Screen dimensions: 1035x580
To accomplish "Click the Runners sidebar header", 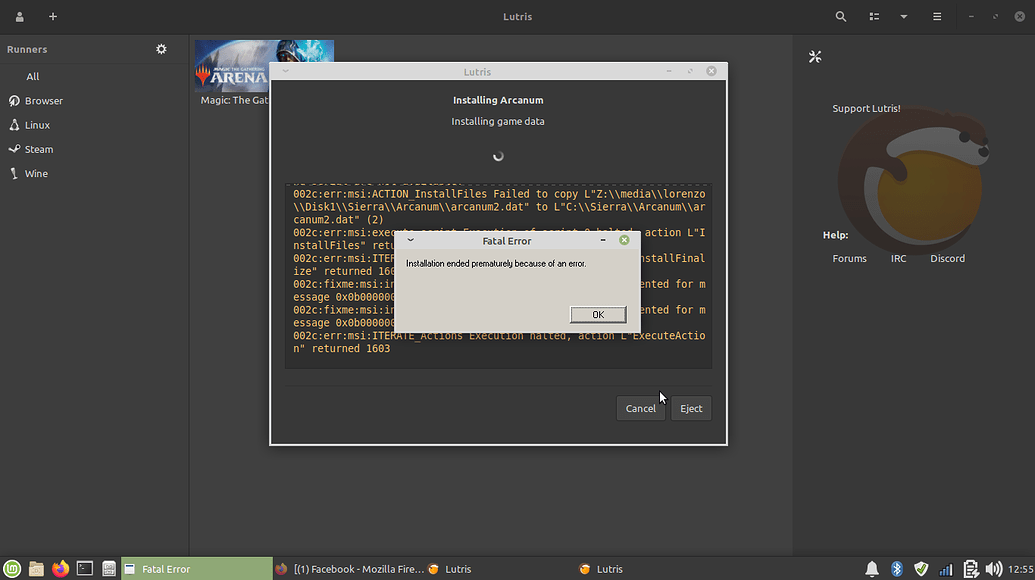I will 27,49.
